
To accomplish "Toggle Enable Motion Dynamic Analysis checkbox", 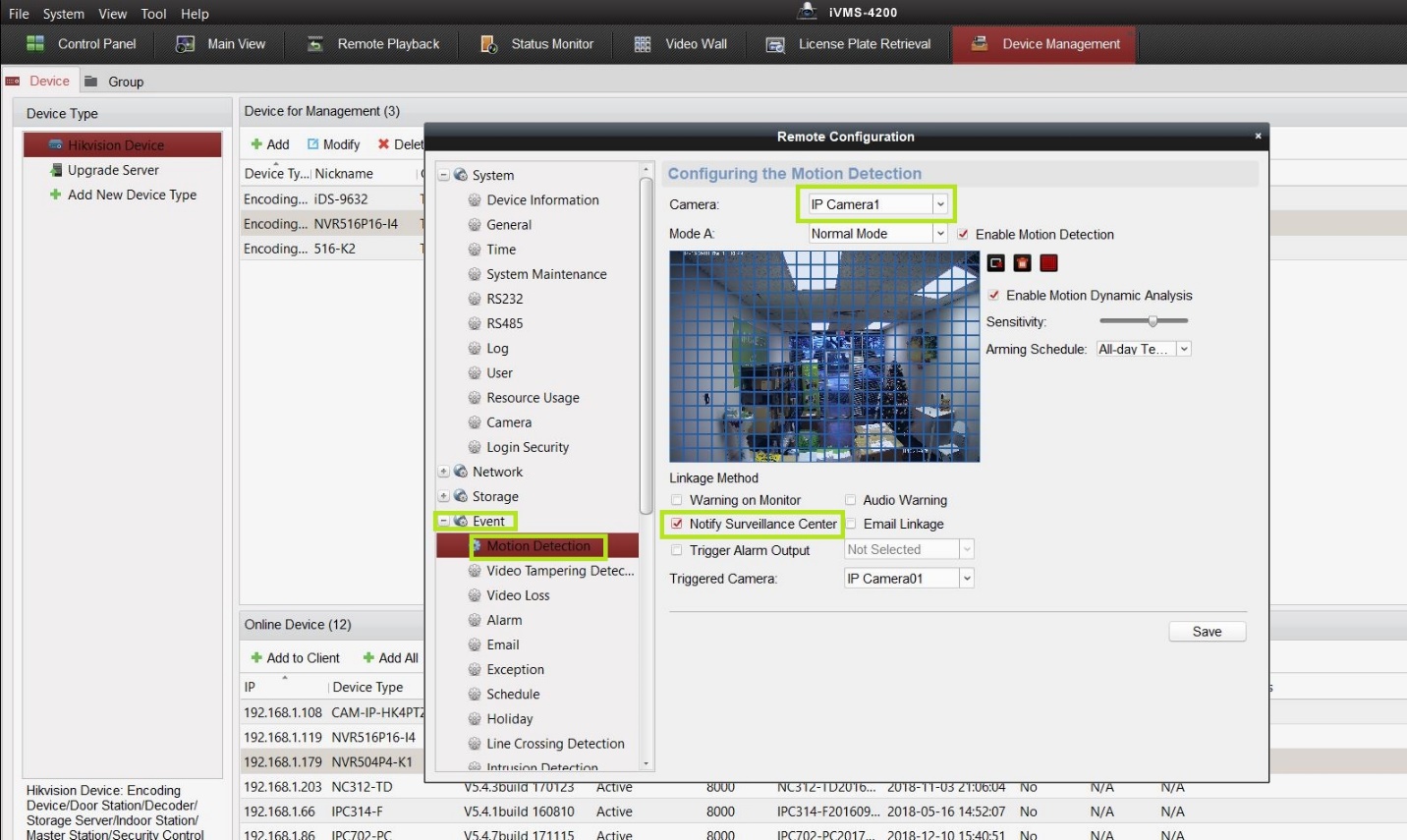I will point(993,295).
